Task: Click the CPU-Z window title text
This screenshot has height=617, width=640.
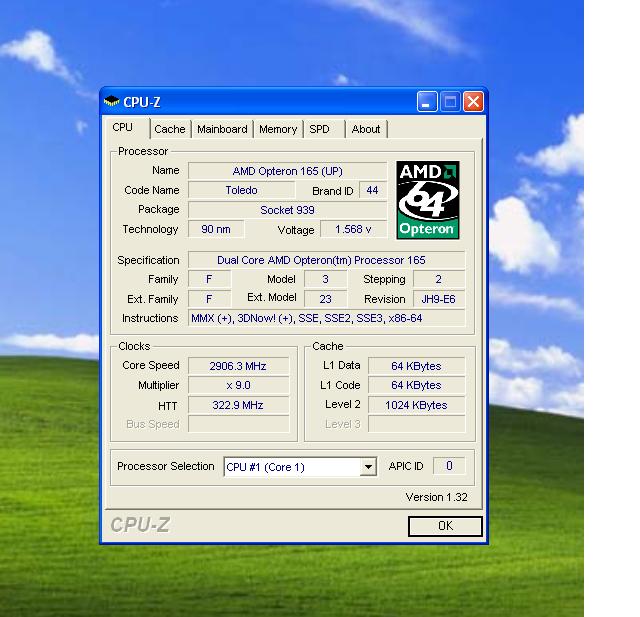Action: click(x=142, y=102)
